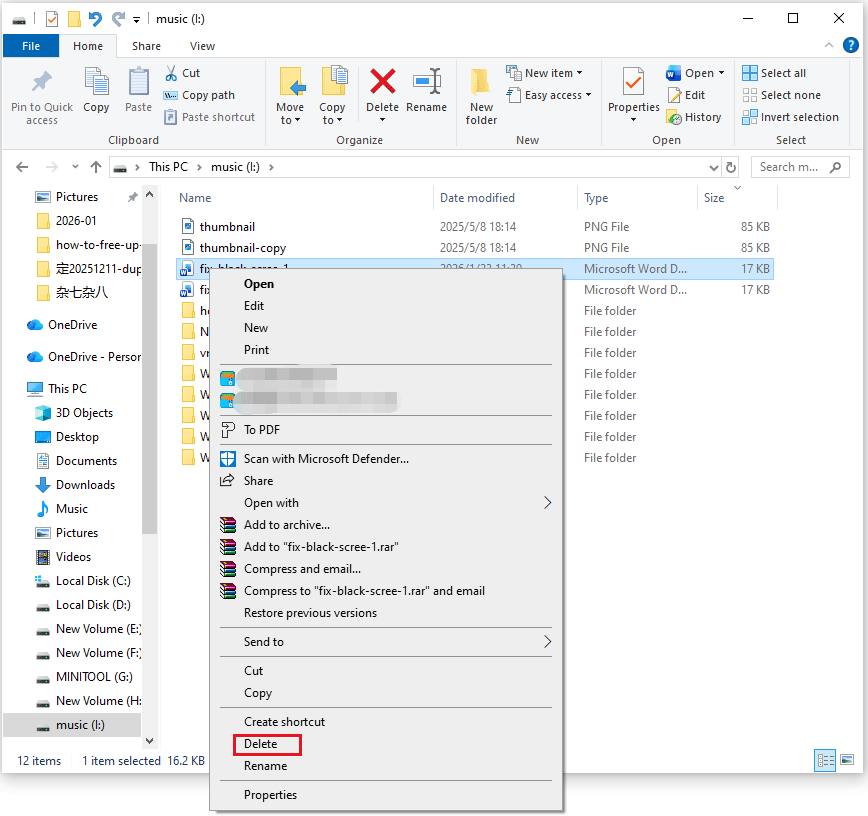
Task: Choose Delete from the context menu
Action: tap(261, 744)
